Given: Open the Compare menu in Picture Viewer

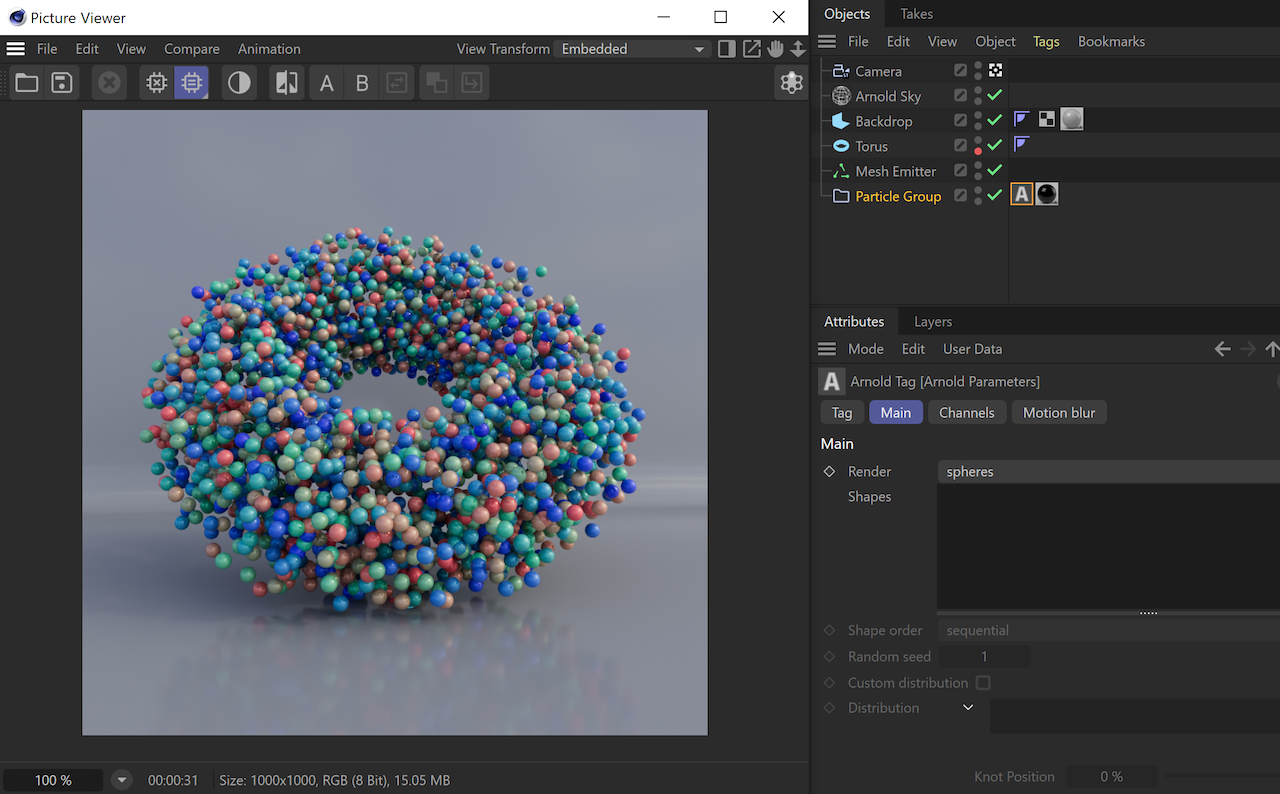Looking at the screenshot, I should click(x=191, y=49).
